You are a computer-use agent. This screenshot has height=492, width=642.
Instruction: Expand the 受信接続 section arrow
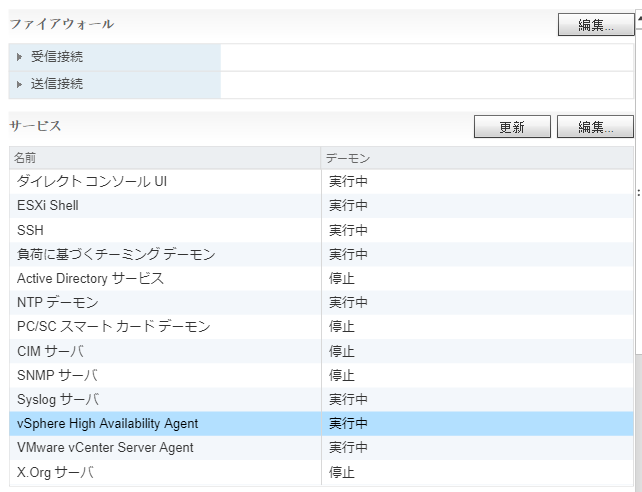(x=19, y=57)
